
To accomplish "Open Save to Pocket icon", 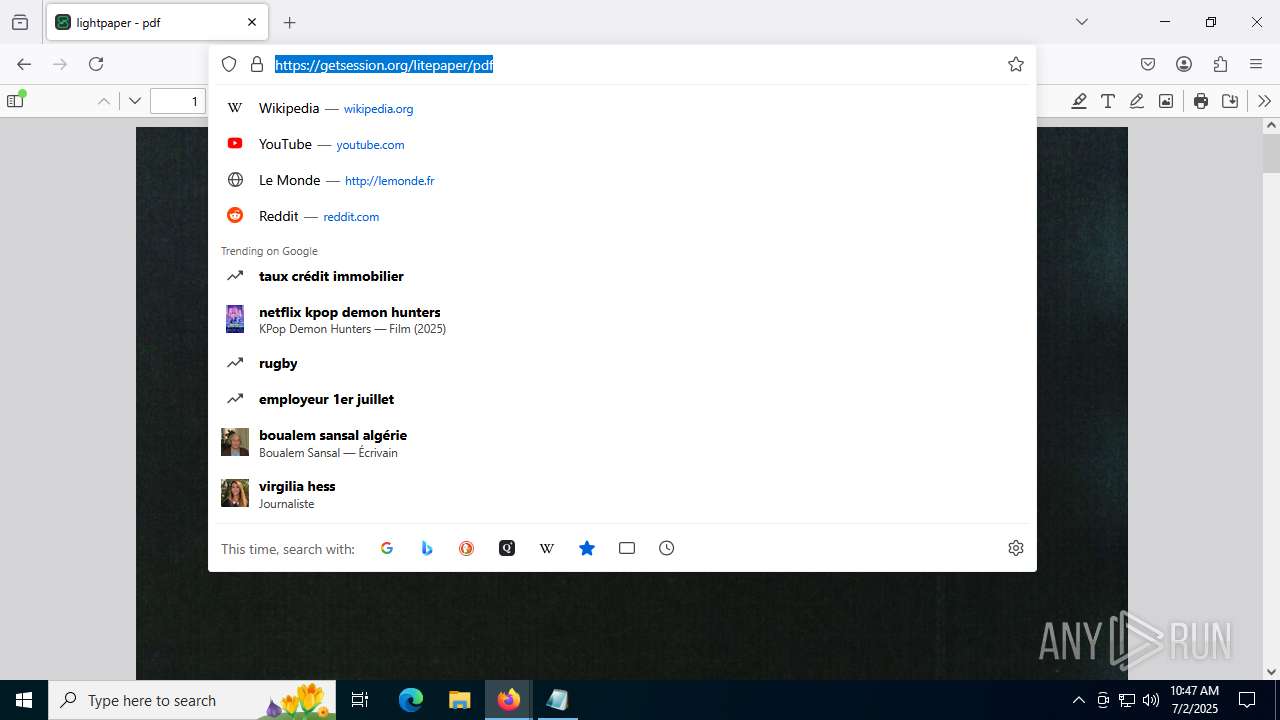I will pyautogui.click(x=1148, y=64).
